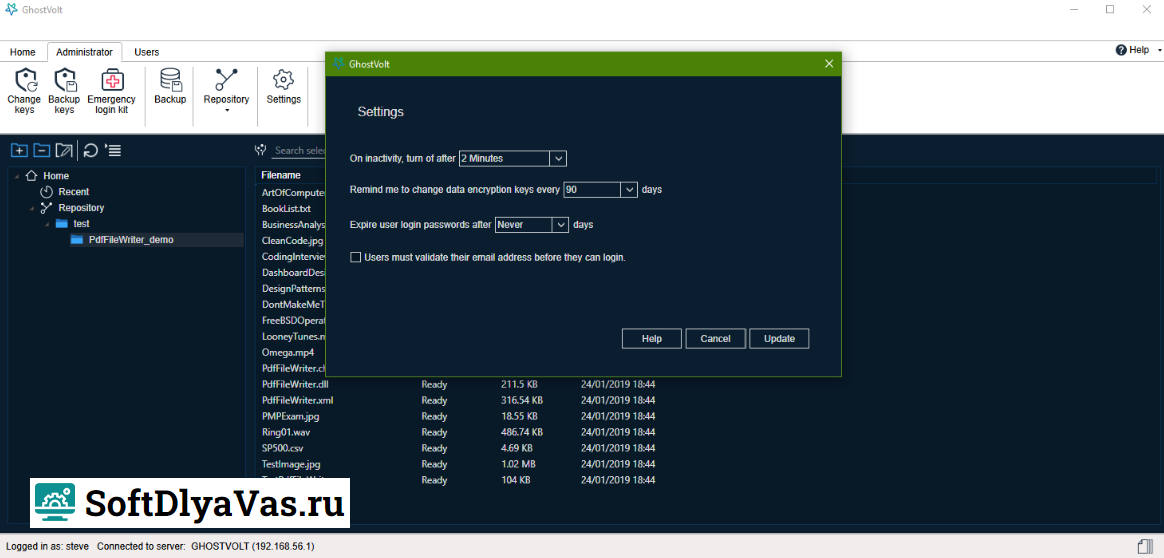Click the Help button in Settings dialog
Screen dimensions: 1164x558
(652, 338)
